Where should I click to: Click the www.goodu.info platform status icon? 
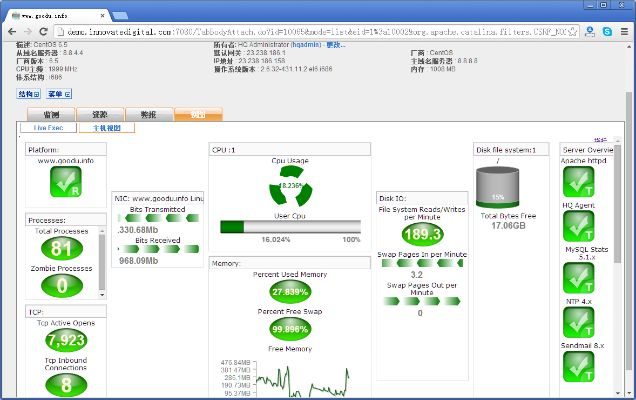tap(66, 182)
